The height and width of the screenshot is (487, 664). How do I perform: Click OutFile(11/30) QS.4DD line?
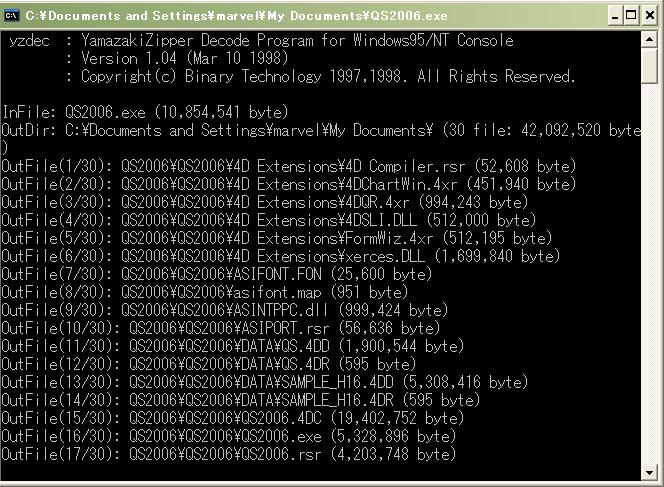[233, 346]
